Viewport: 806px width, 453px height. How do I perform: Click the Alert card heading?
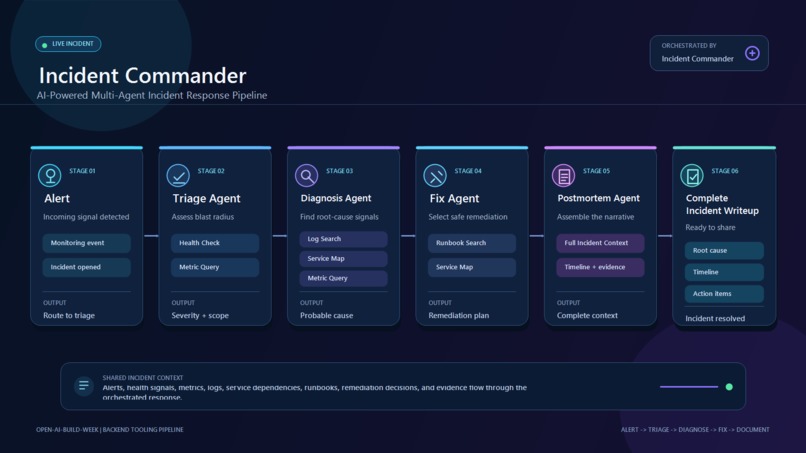click(x=57, y=198)
